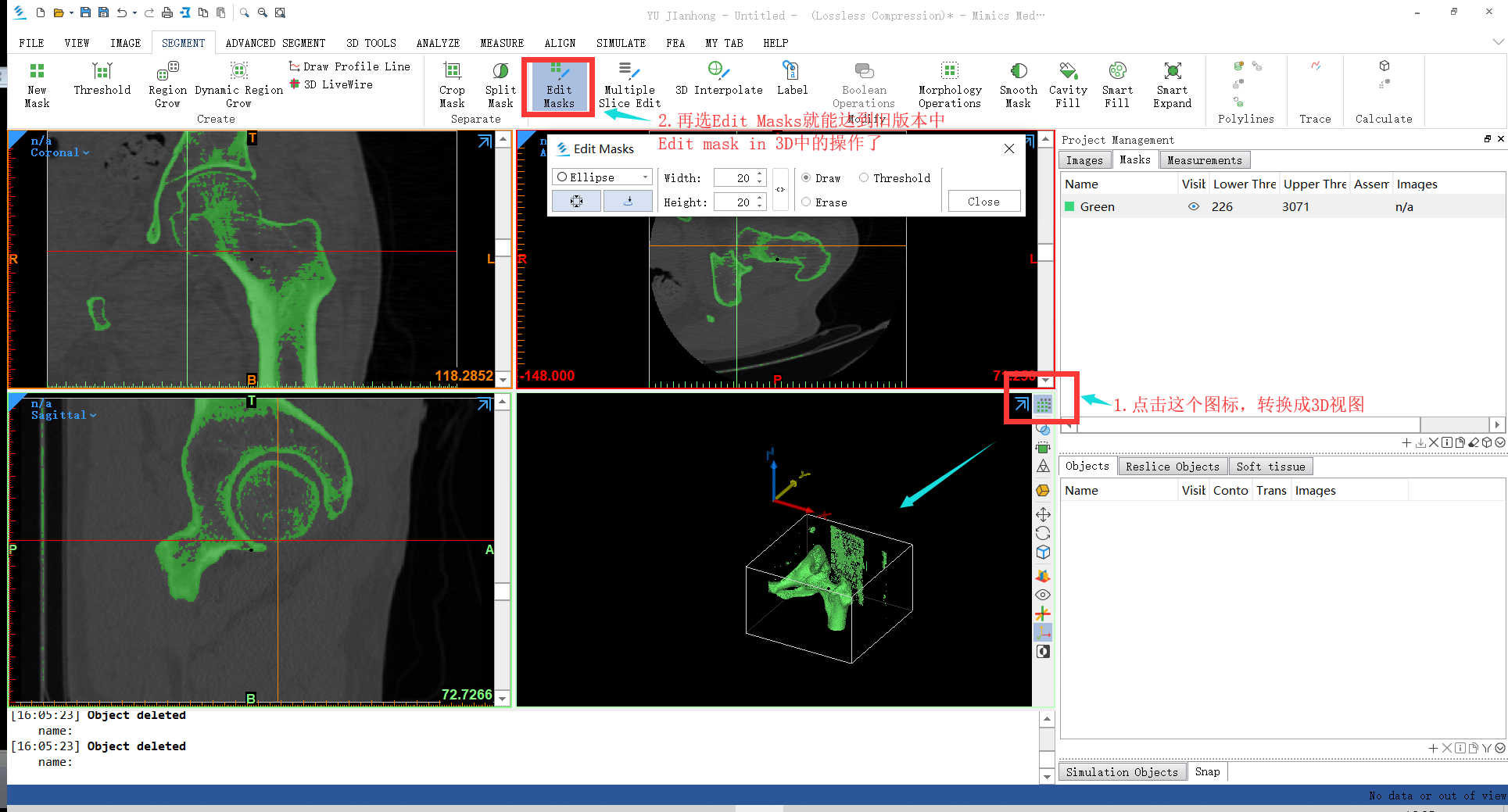Viewport: 1508px width, 812px height.
Task: Increase the Width value with stepper up arrow
Action: point(760,173)
